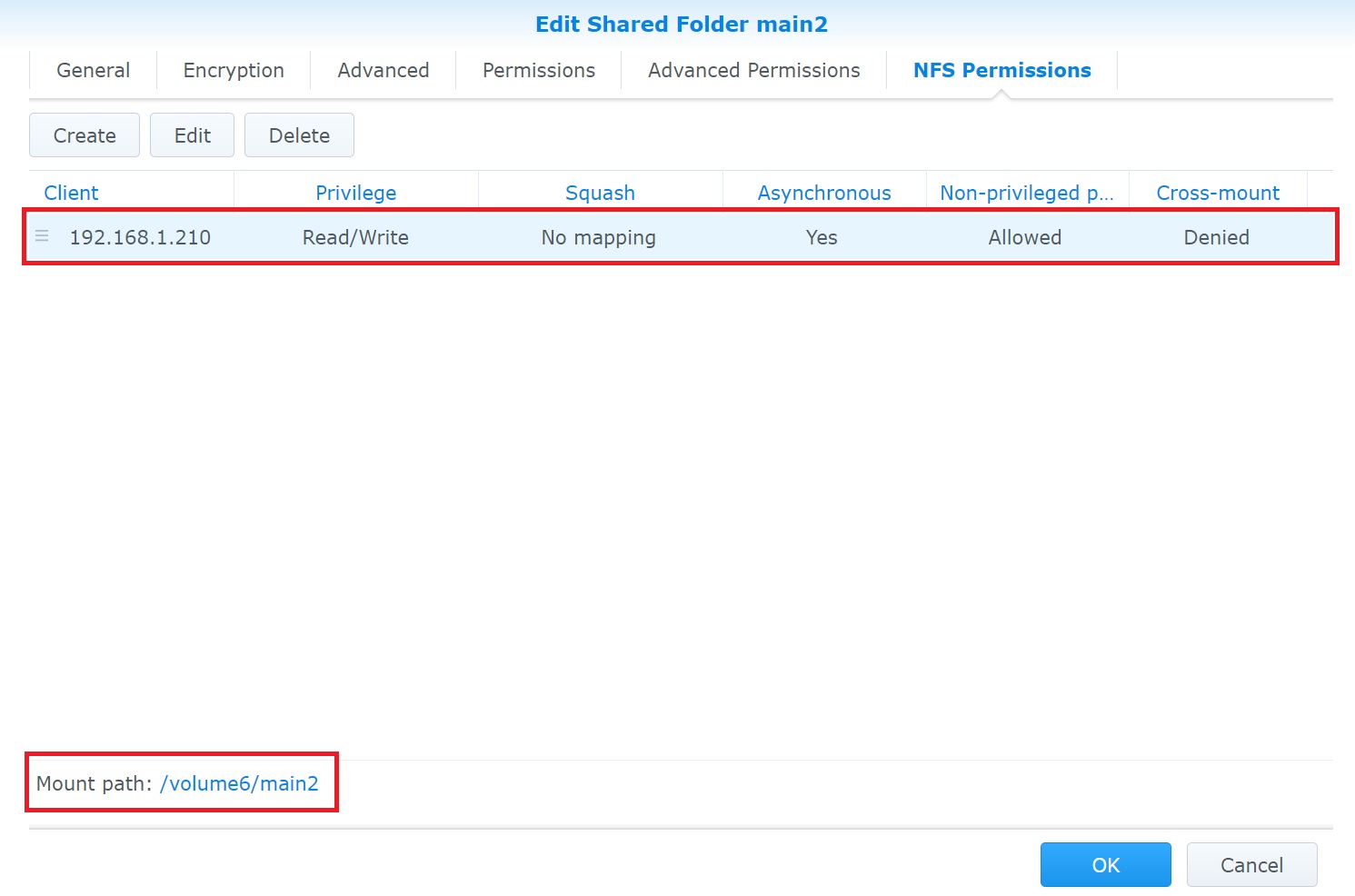Screen dimensions: 1355x896
Task: Sort by the Client column header
Action: [x=71, y=193]
